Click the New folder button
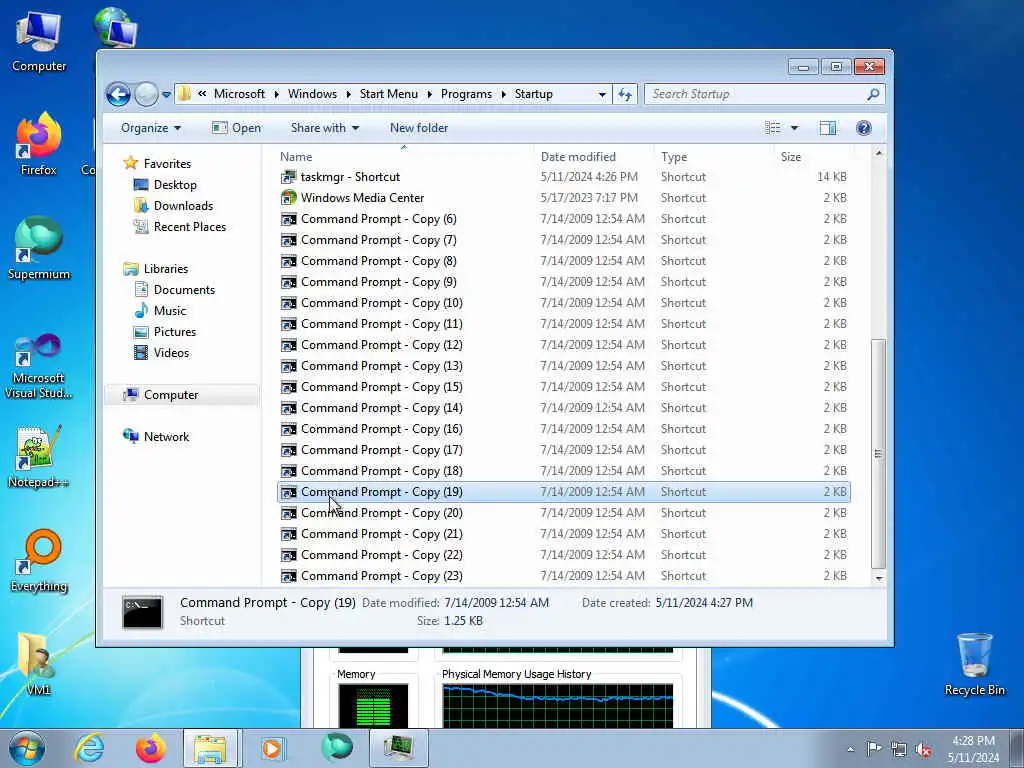The height and width of the screenshot is (768, 1024). click(419, 128)
